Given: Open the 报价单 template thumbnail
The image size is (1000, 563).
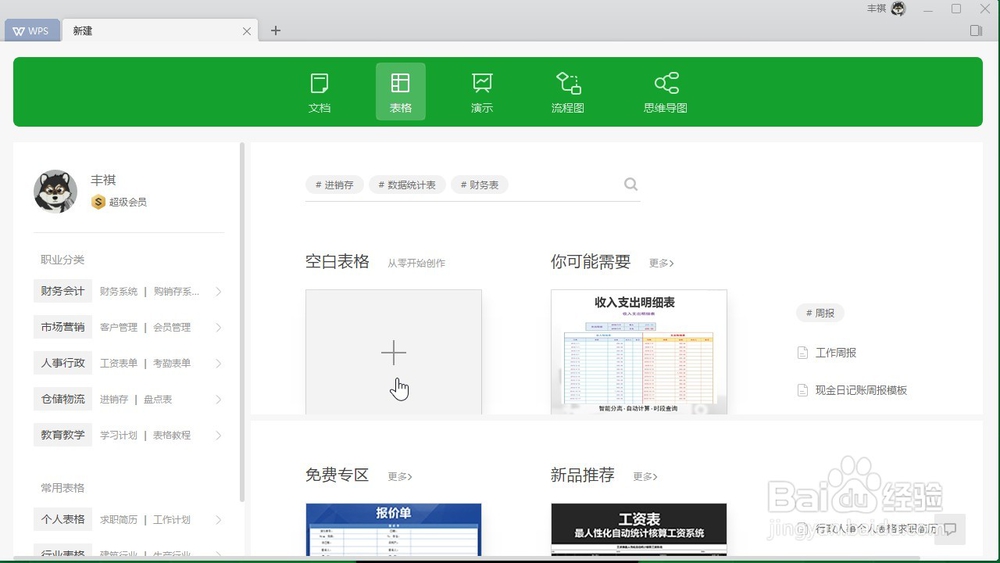Looking at the screenshot, I should pos(393,529).
